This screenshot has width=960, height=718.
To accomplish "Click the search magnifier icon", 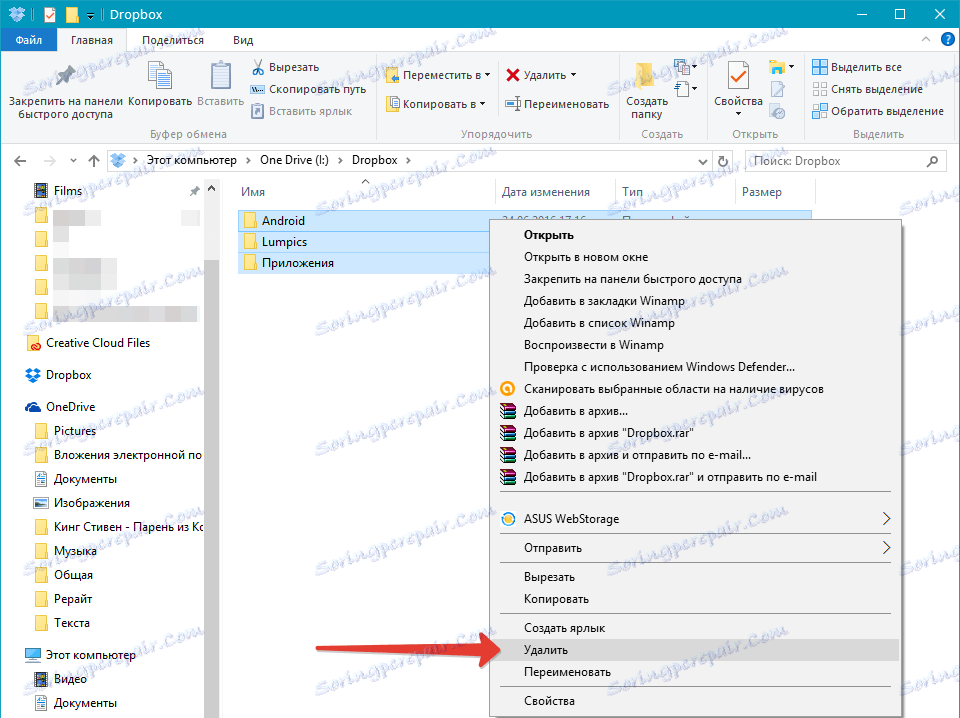I will coord(932,161).
